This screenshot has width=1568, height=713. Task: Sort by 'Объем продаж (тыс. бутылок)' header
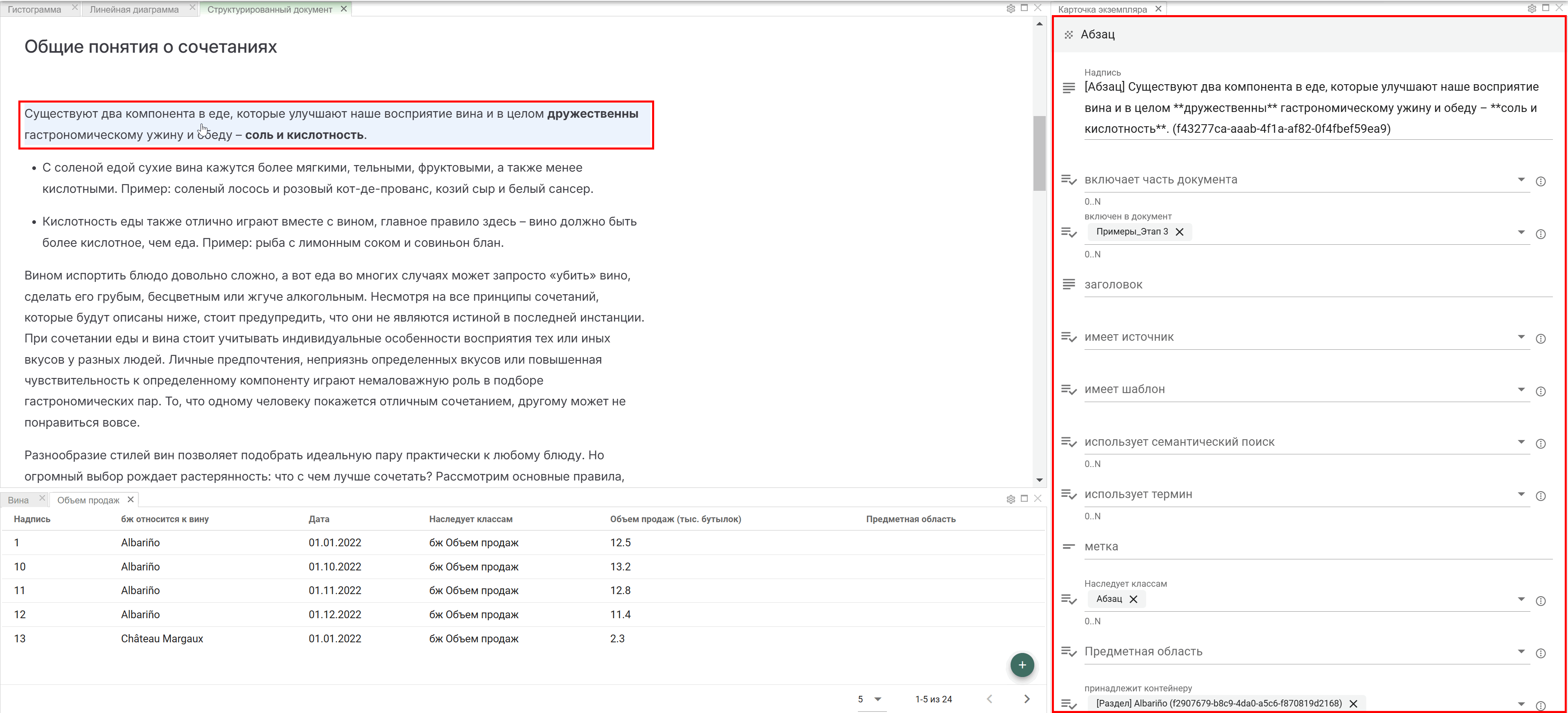(x=676, y=519)
